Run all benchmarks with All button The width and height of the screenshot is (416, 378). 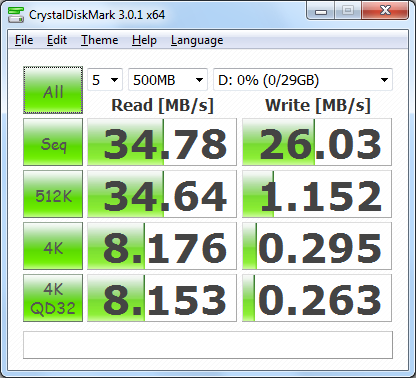tap(53, 90)
